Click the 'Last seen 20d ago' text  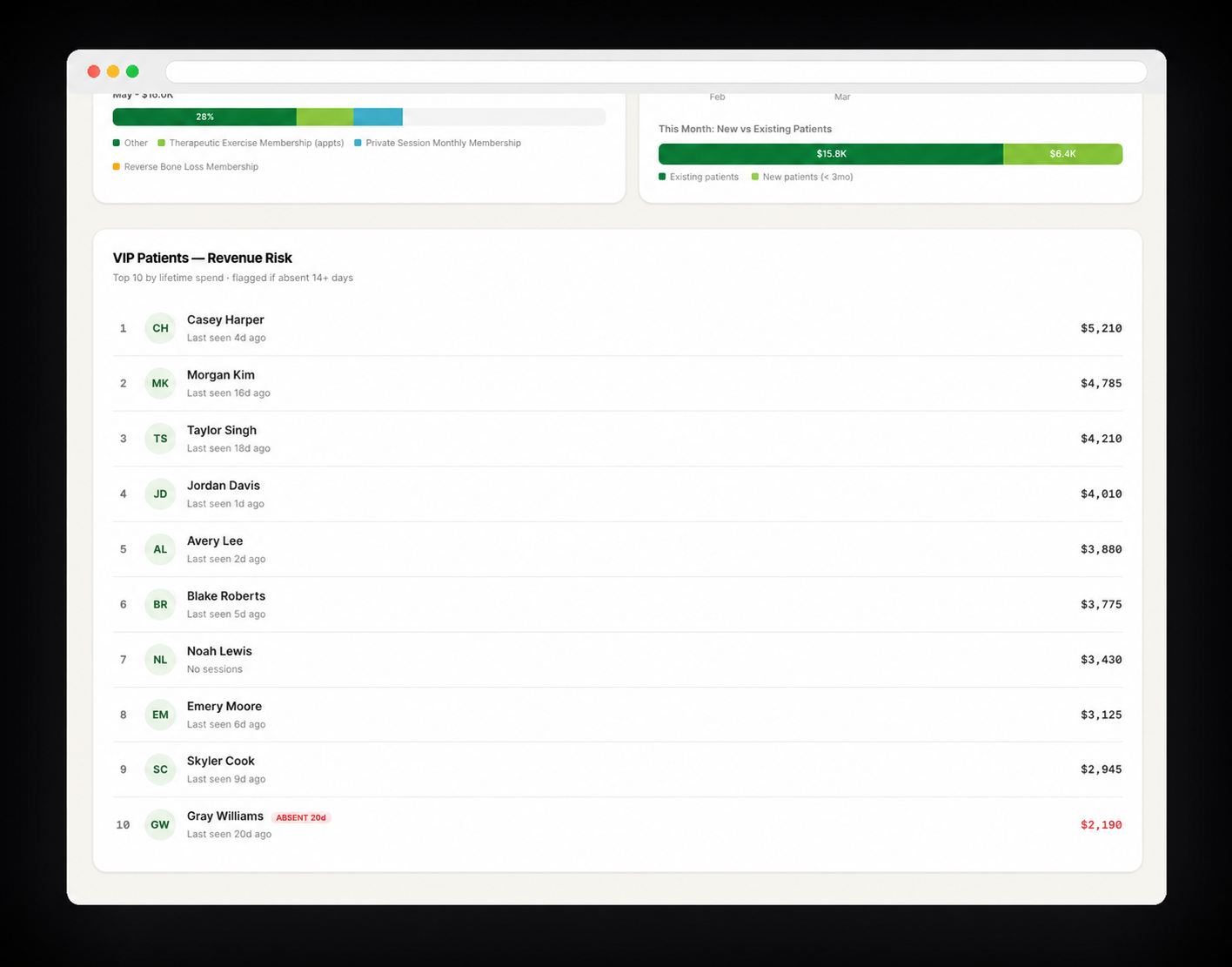tap(230, 834)
